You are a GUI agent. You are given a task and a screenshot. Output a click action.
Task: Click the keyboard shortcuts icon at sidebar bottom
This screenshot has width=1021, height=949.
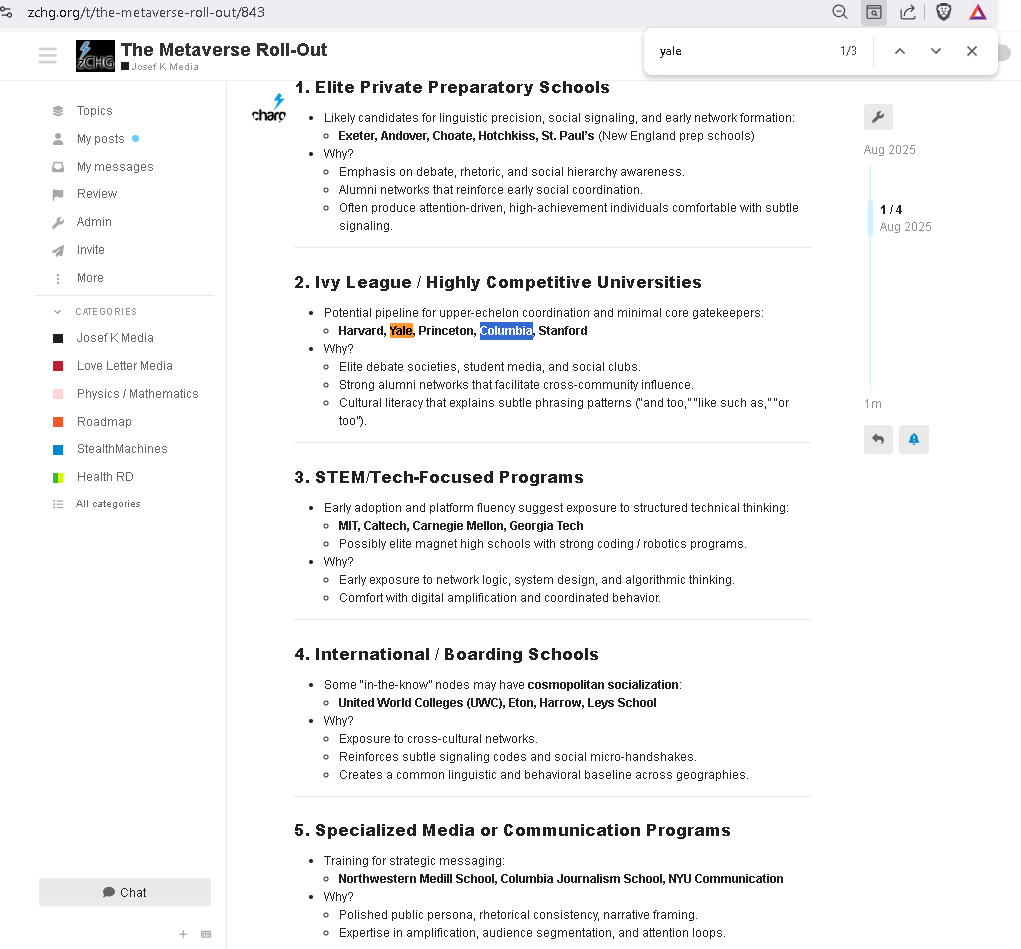point(206,934)
